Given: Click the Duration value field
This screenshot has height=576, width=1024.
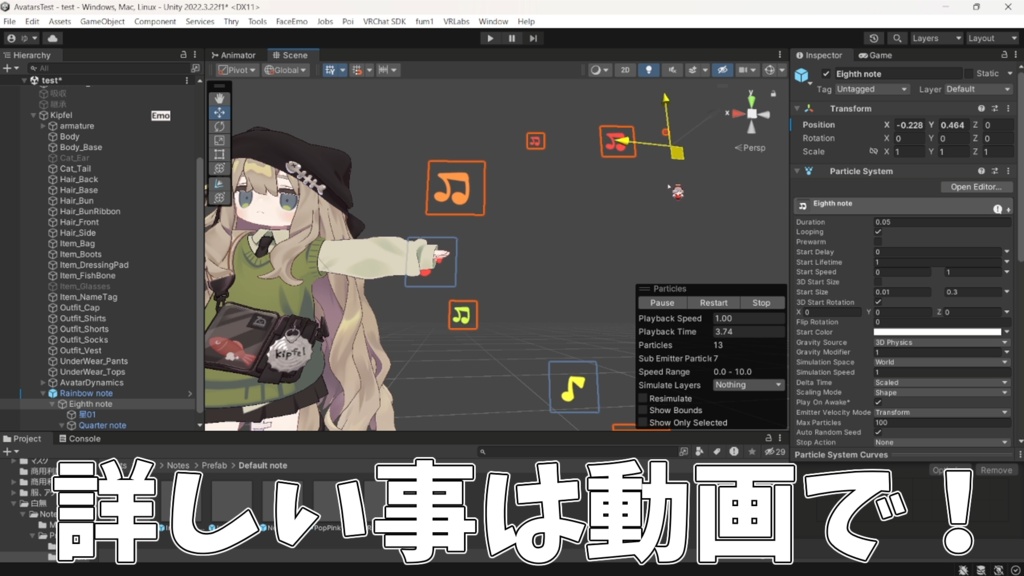Looking at the screenshot, I should point(941,222).
